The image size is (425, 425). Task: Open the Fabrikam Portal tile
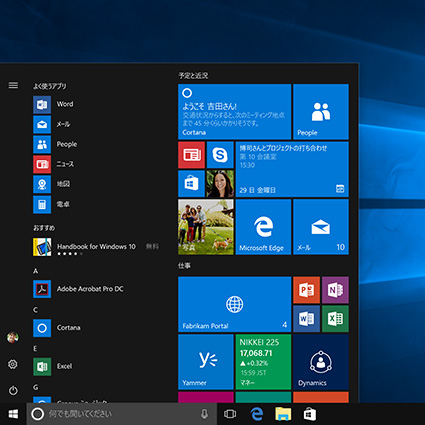(x=235, y=304)
